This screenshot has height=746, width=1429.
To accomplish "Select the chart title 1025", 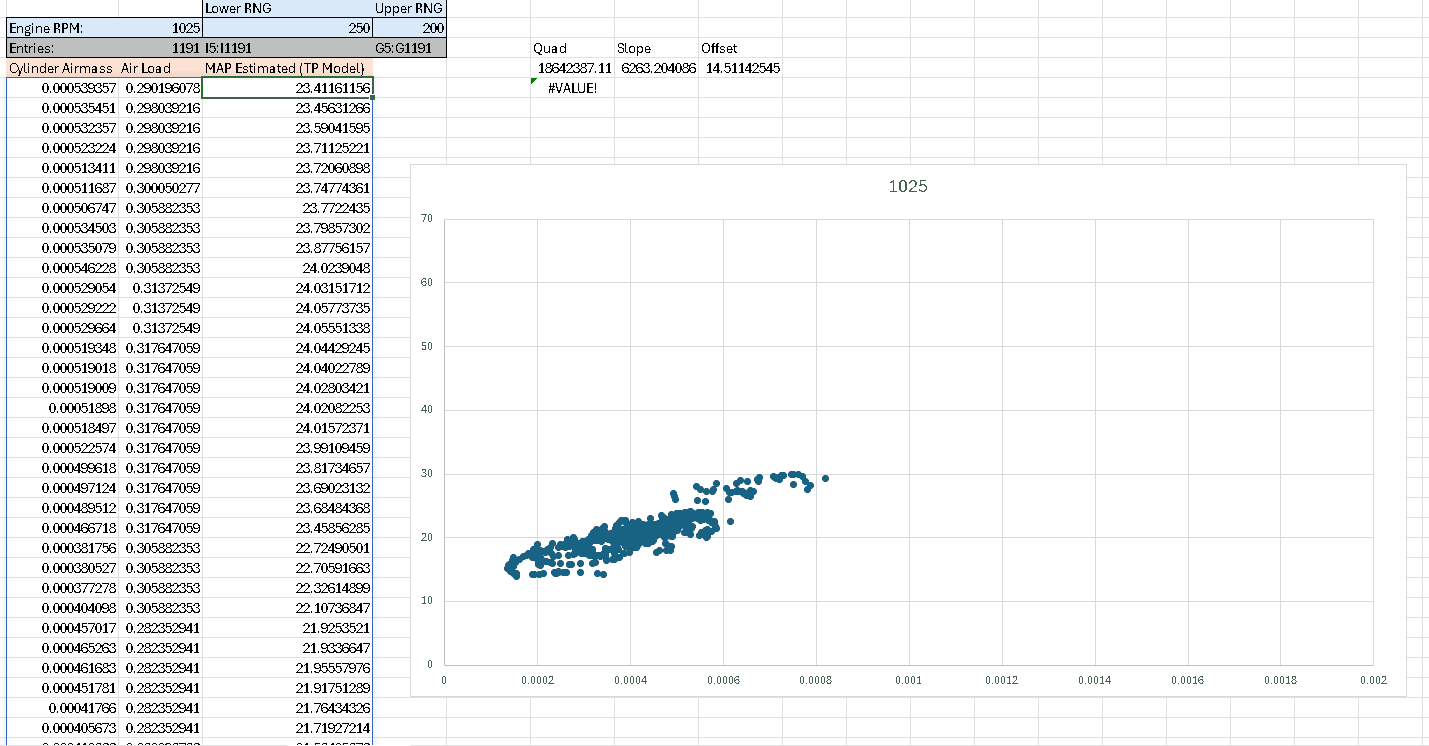I will (x=908, y=187).
